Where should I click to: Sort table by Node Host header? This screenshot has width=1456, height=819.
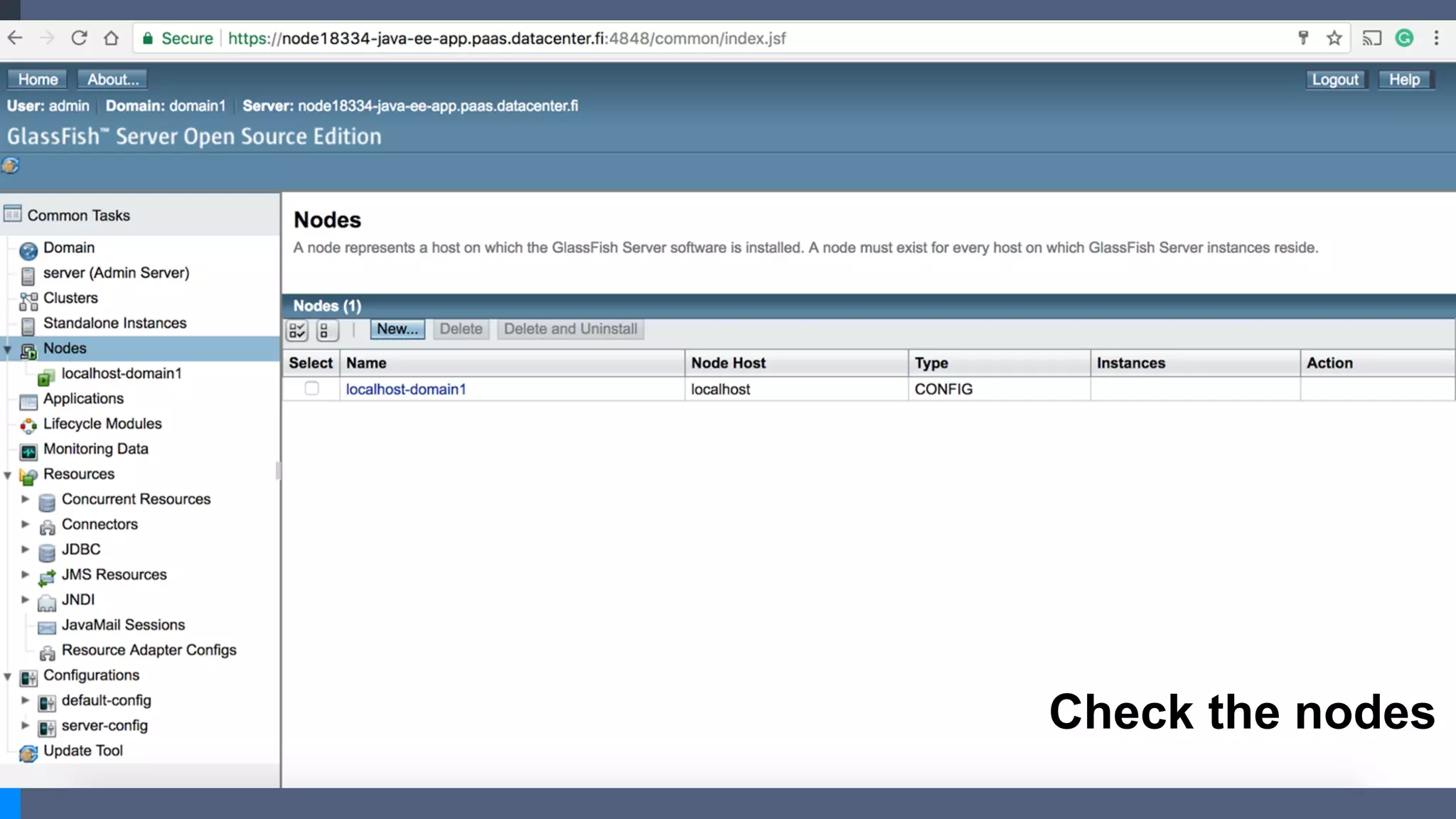point(728,363)
